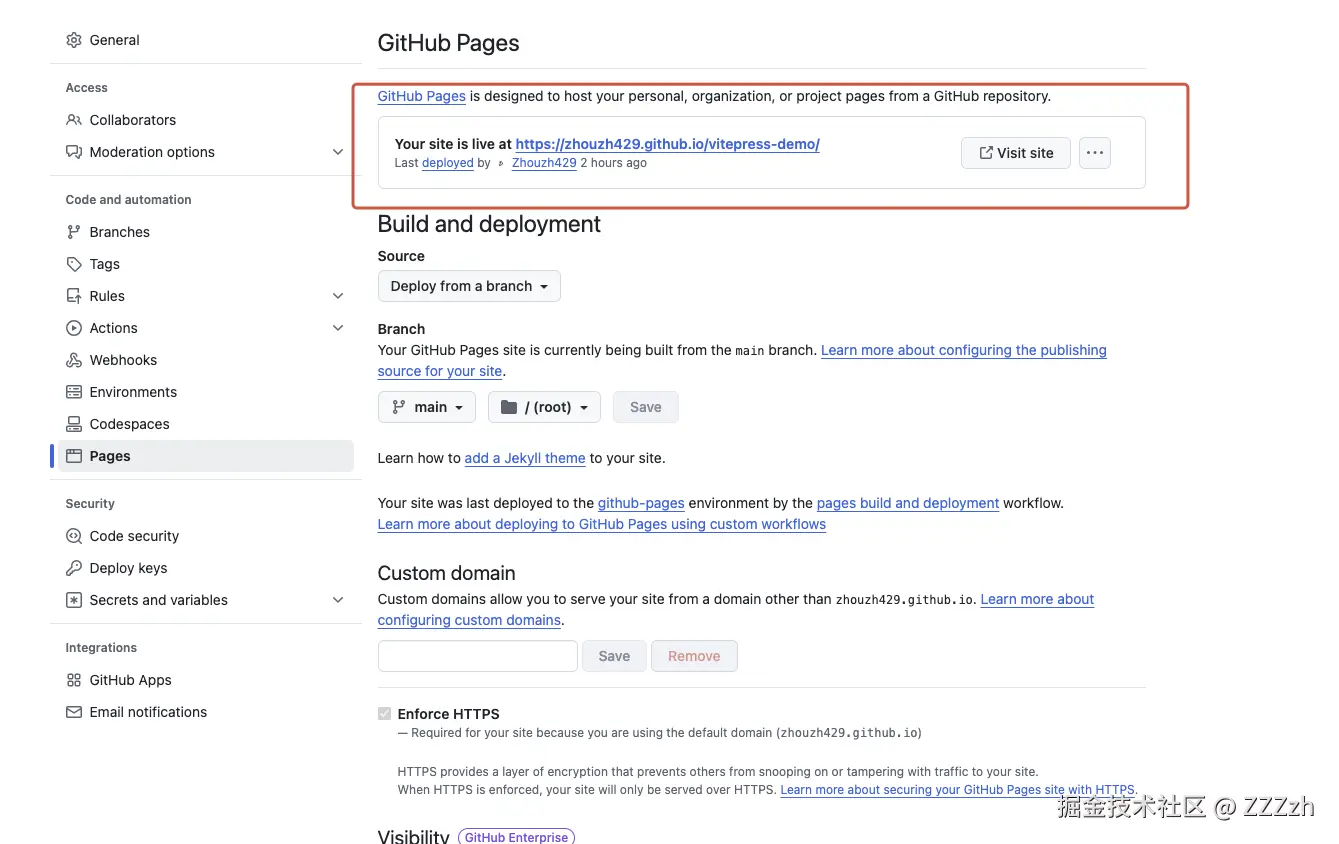
Task: Click the Deploy keys key icon
Action: click(74, 568)
